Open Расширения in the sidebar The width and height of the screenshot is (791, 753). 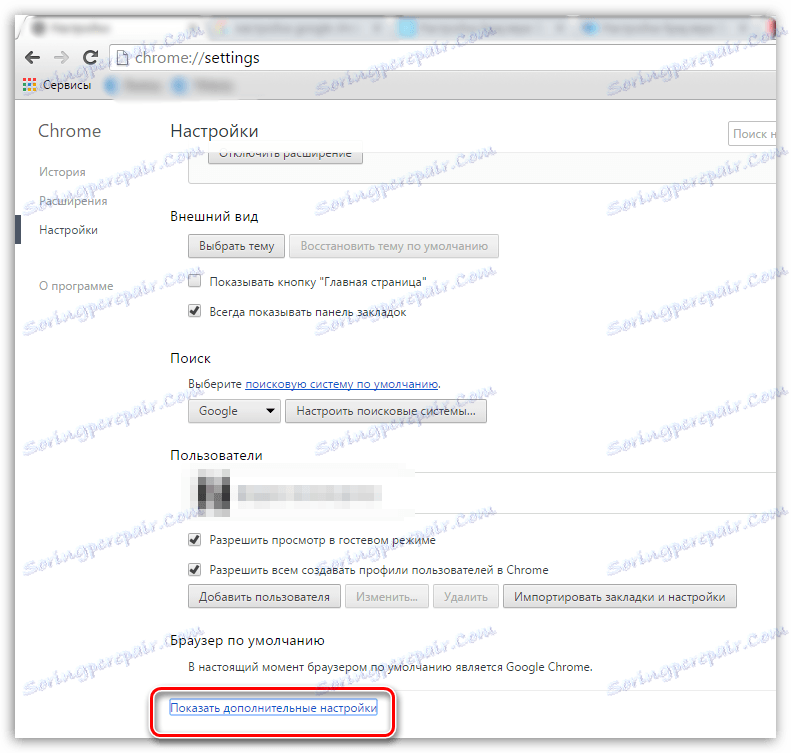pos(73,201)
